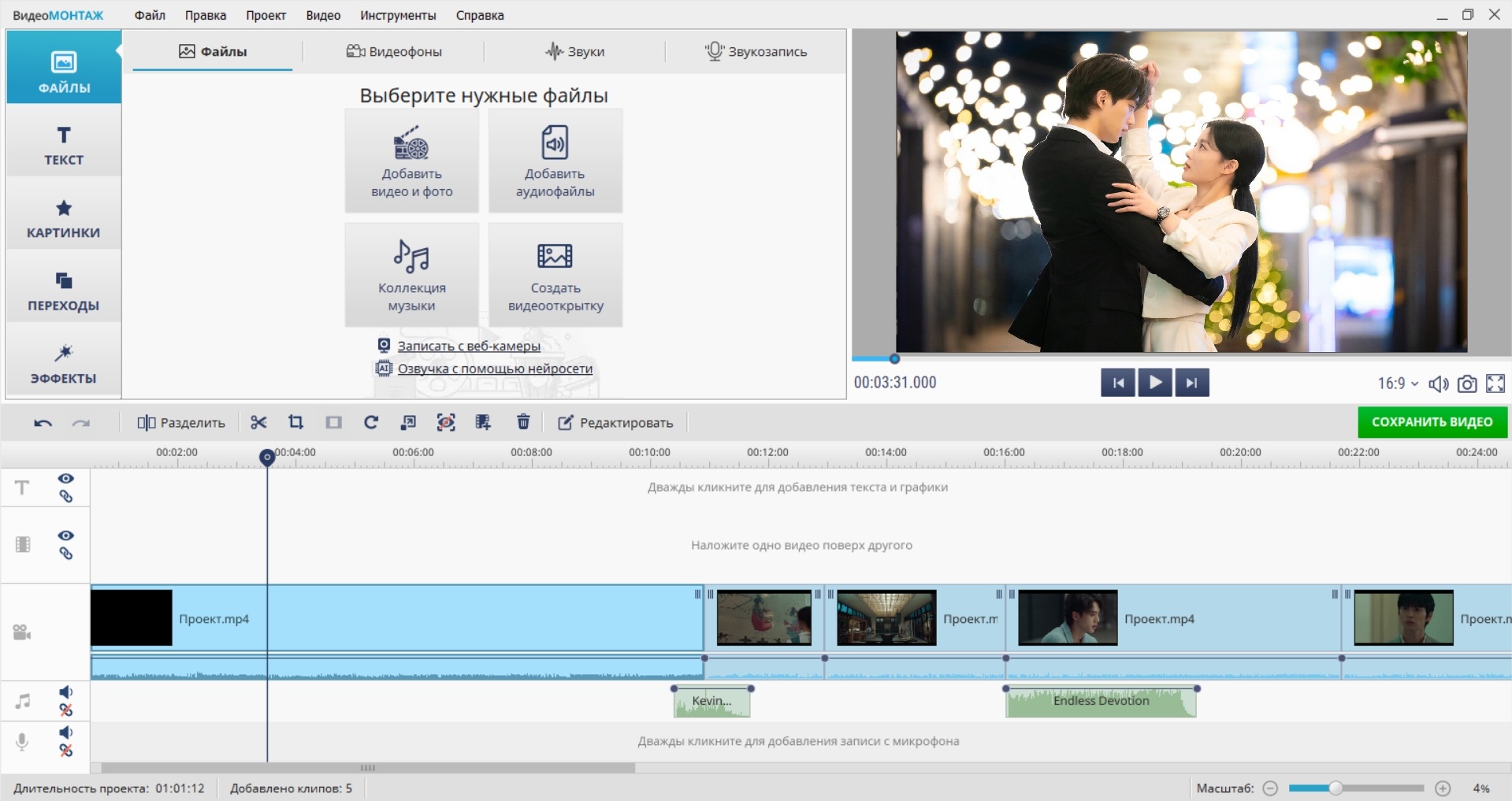This screenshot has width=1512, height=801.
Task: Open Записать с веб-камеры link
Action: pyautogui.click(x=469, y=346)
